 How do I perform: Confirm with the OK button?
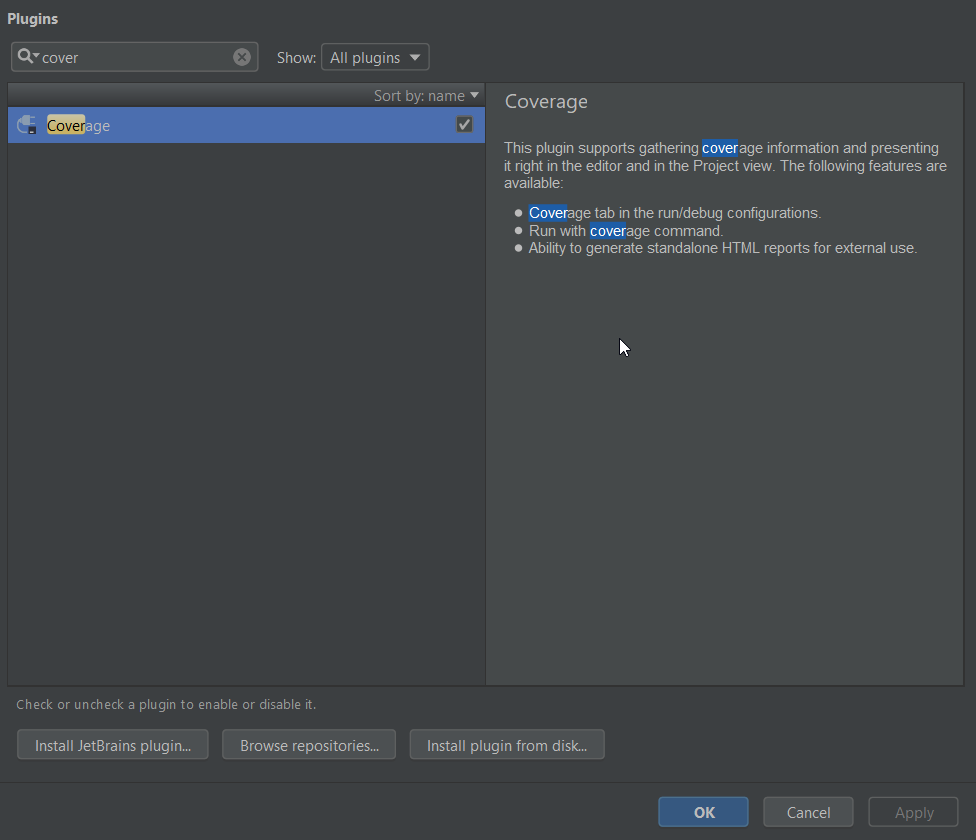[x=703, y=812]
